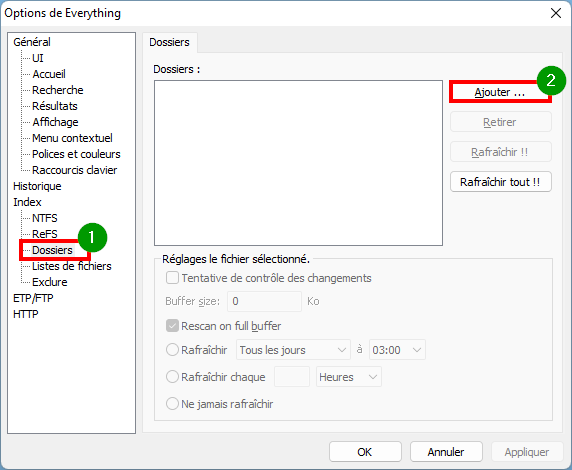Screen dimensions: 572x470
Task: Select Accueil in the tree
Action: click(x=49, y=74)
